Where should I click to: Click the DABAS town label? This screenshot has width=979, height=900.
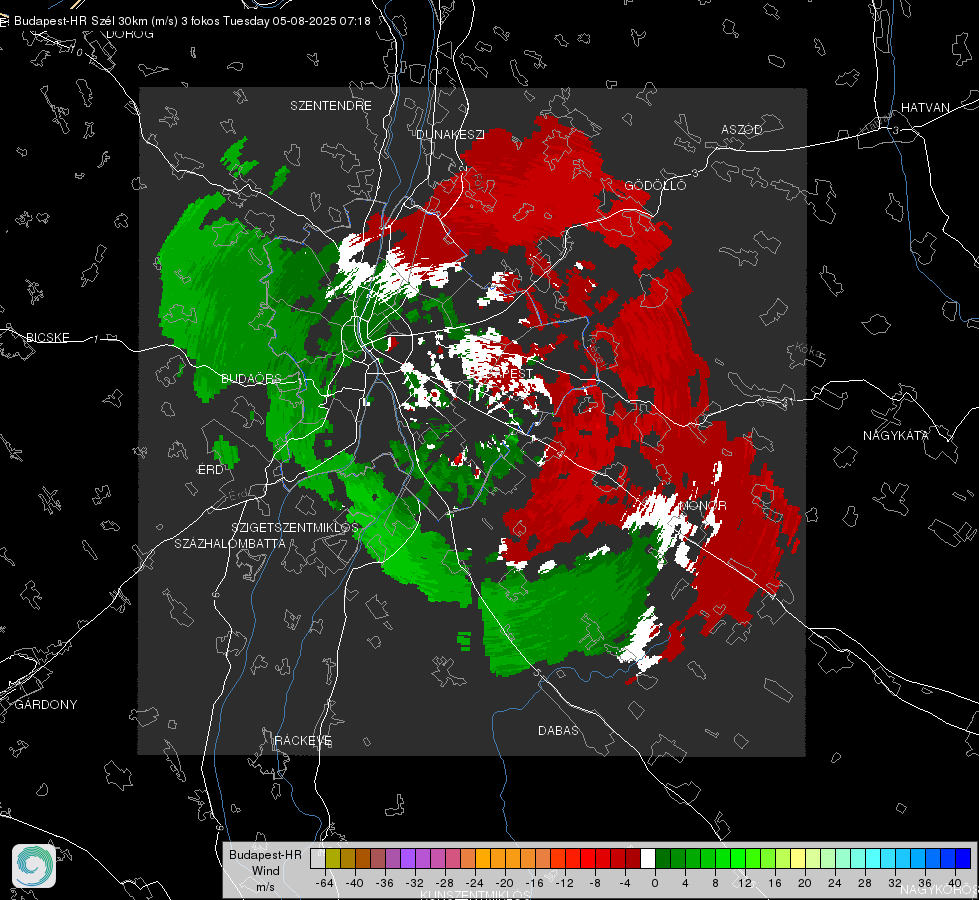coord(558,730)
